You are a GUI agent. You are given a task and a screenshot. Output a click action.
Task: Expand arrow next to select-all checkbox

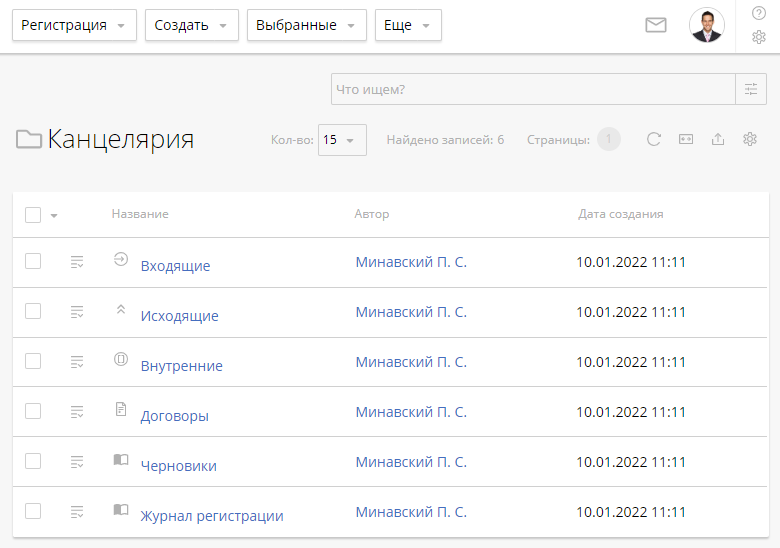click(54, 215)
